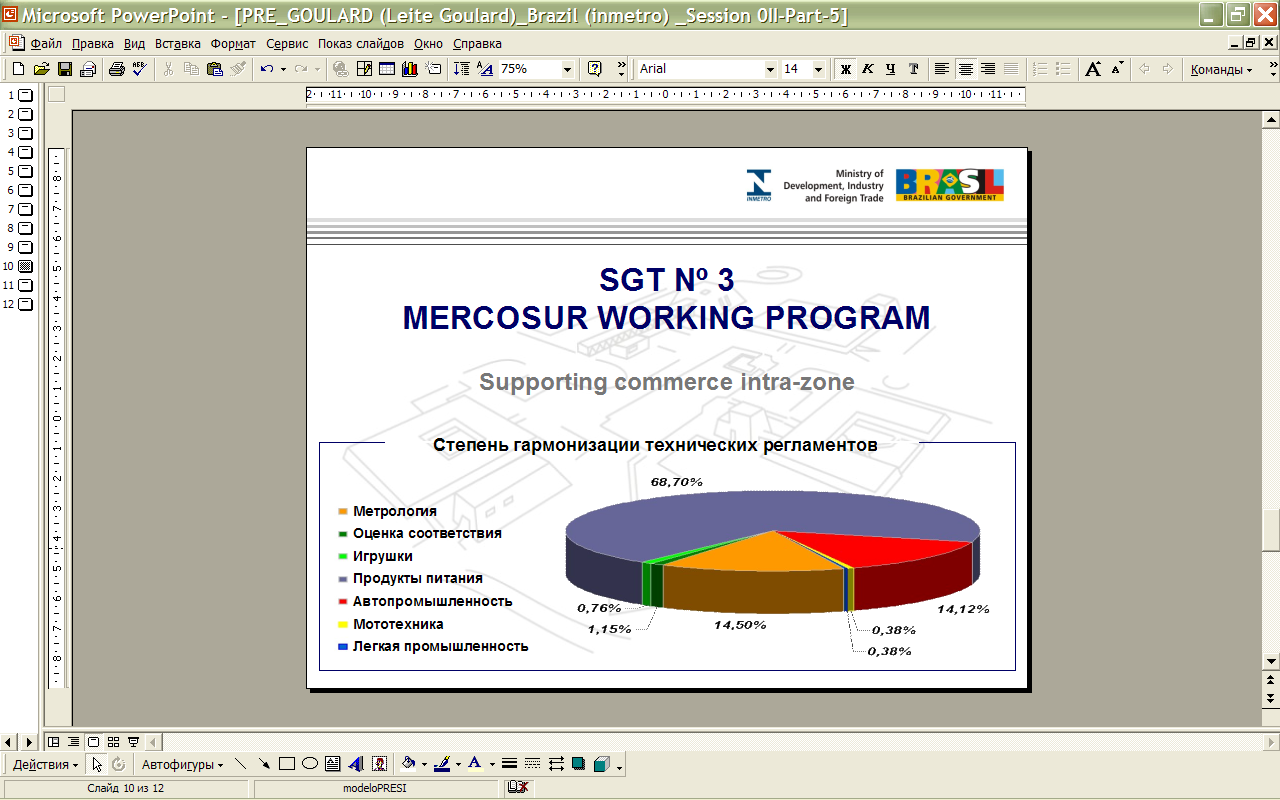1280x800 pixels.
Task: Open a file with the folder icon
Action: (x=41, y=69)
